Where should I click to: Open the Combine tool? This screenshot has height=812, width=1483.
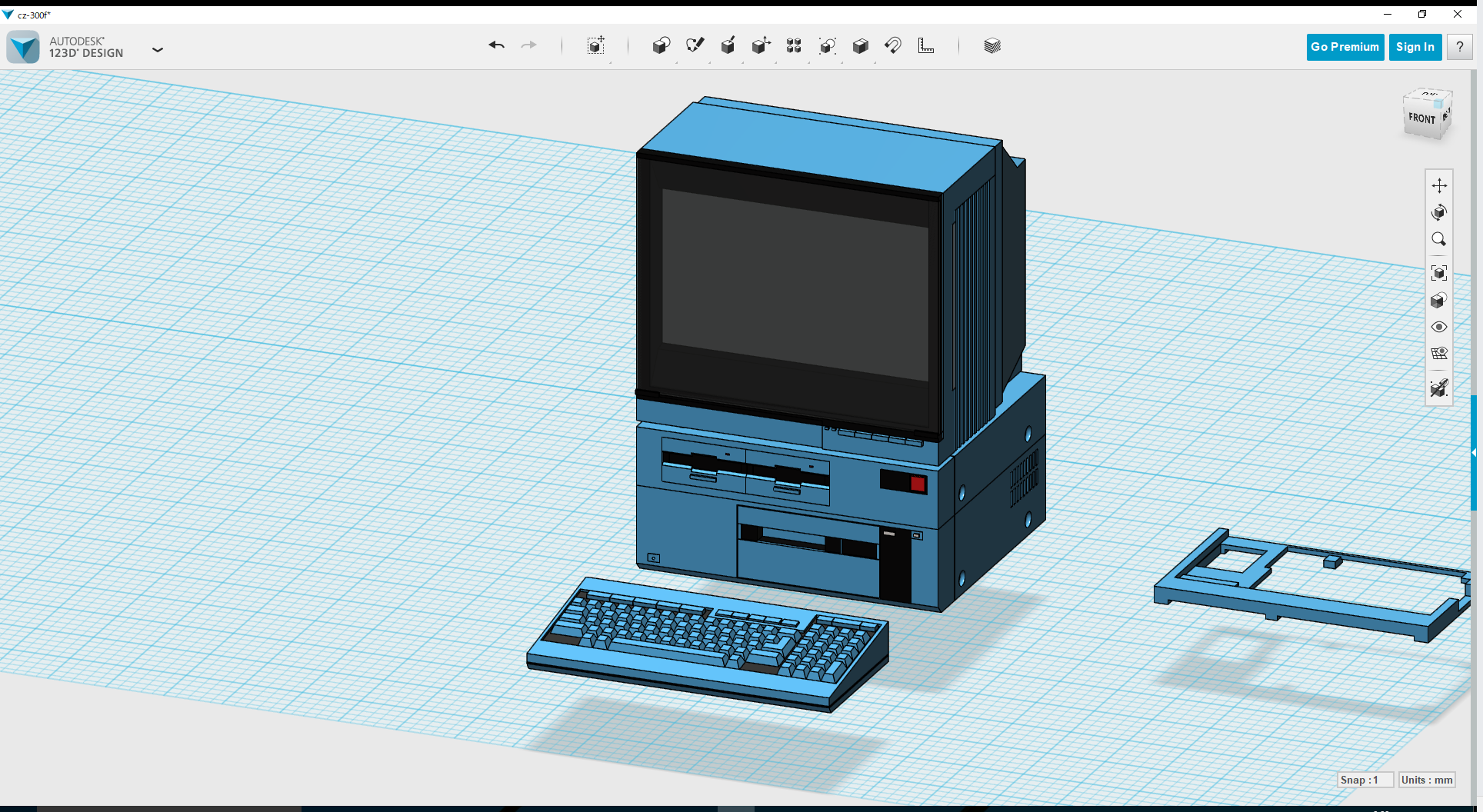point(861,45)
